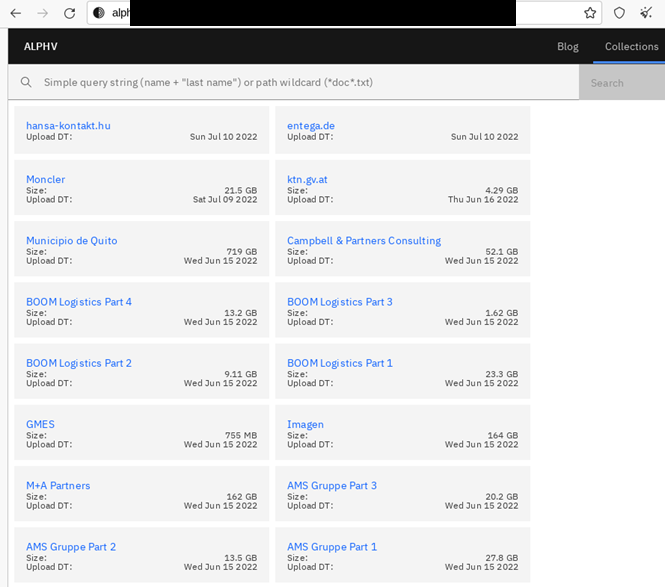665x587 pixels.
Task: Bookmark this page with the star icon
Action: pos(590,13)
